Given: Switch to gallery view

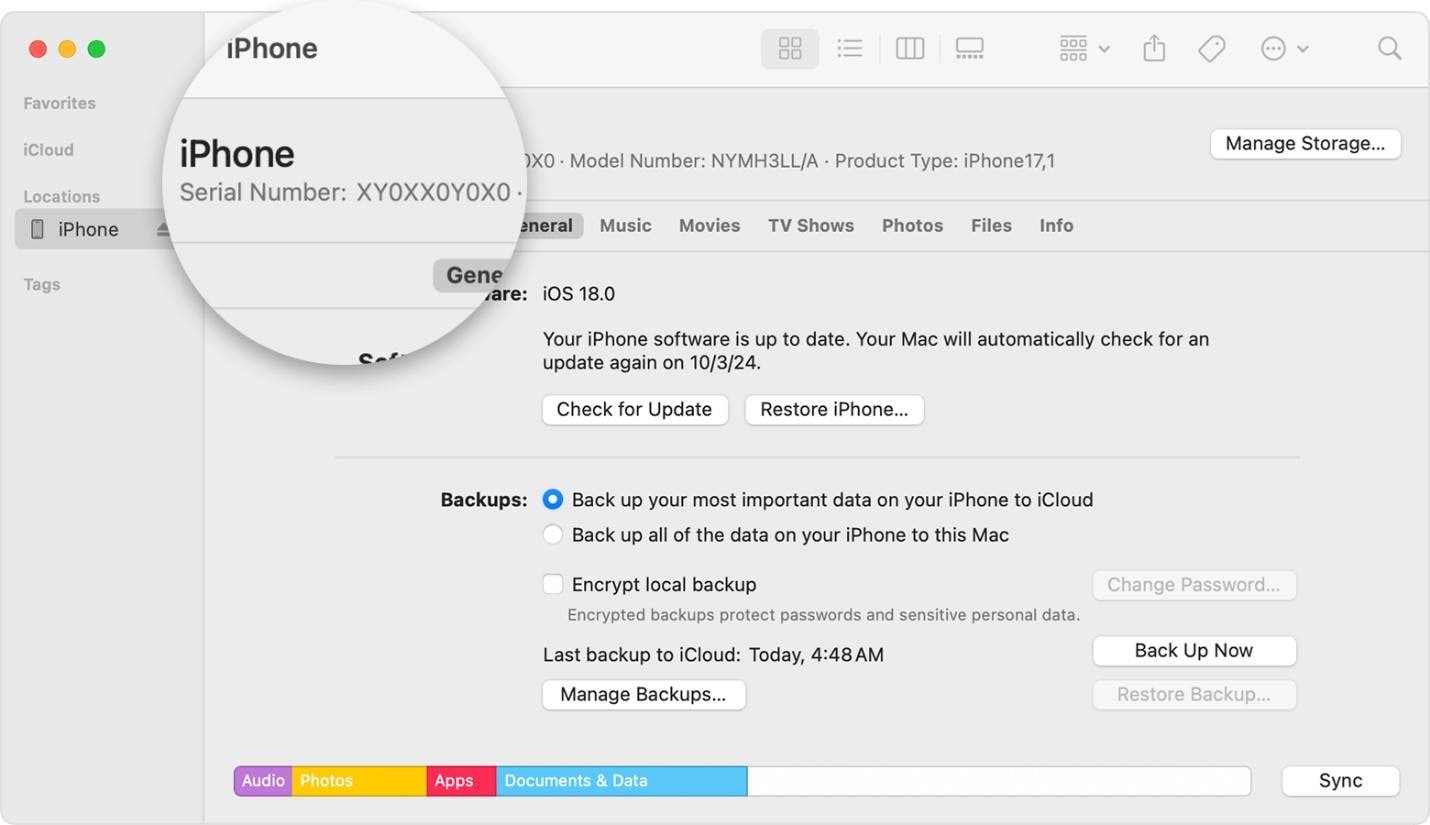Looking at the screenshot, I should pyautogui.click(x=968, y=48).
